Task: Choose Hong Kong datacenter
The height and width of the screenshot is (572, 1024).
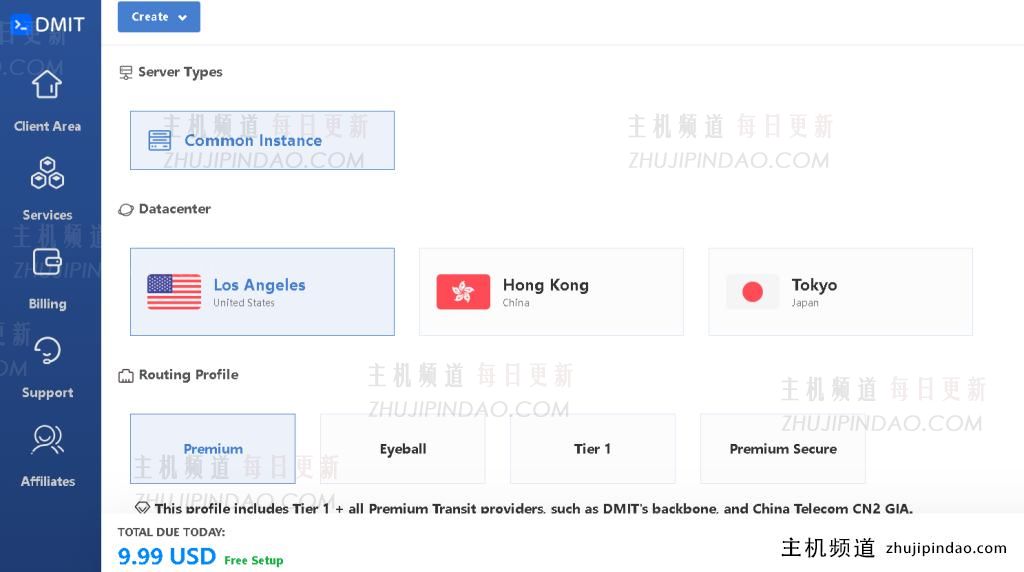Action: (x=551, y=292)
